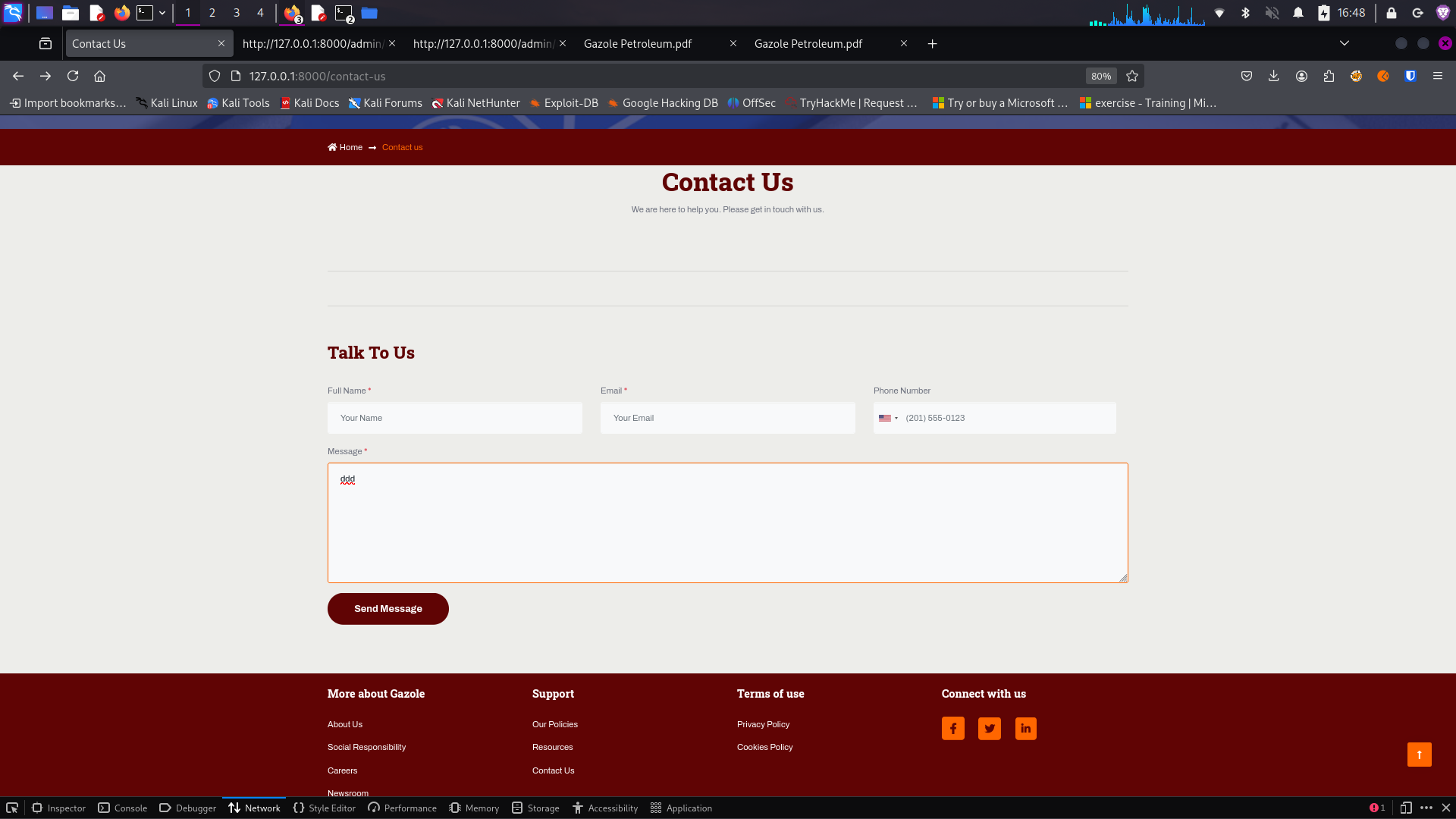The width and height of the screenshot is (1456, 819).
Task: Click the browser reload icon
Action: [73, 76]
